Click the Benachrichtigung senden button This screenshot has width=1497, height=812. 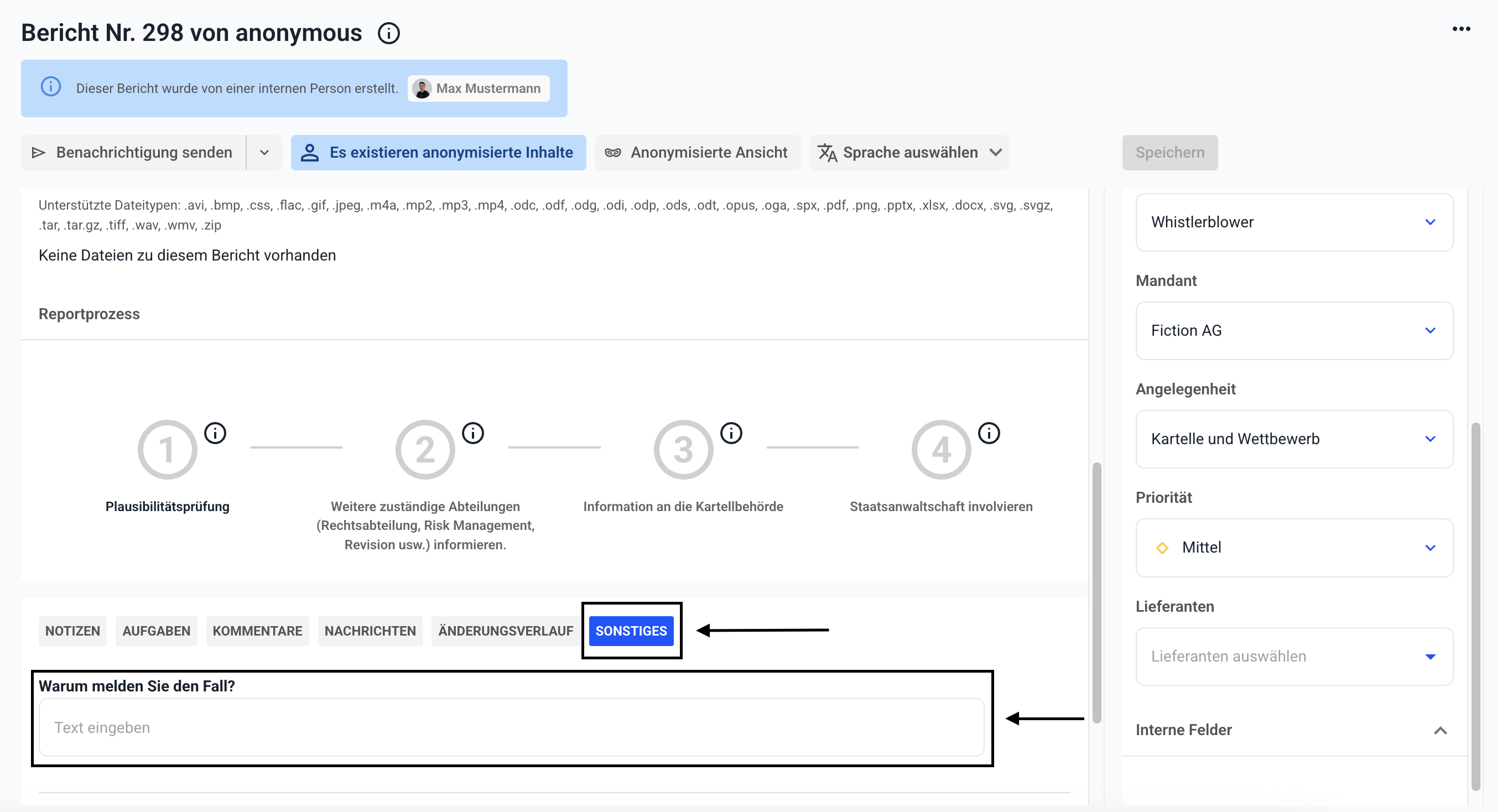pyautogui.click(x=134, y=152)
